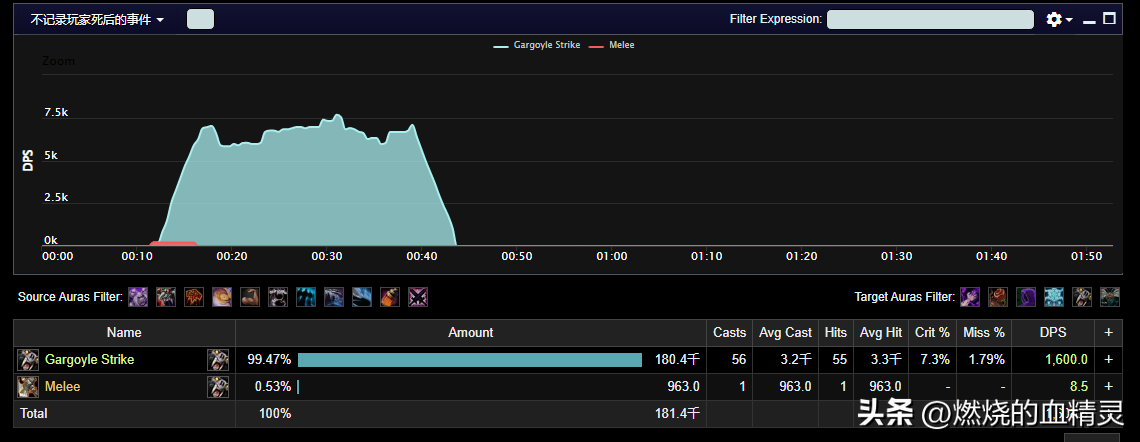
Task: Click inside the Filter Expression input field
Action: tap(929, 19)
